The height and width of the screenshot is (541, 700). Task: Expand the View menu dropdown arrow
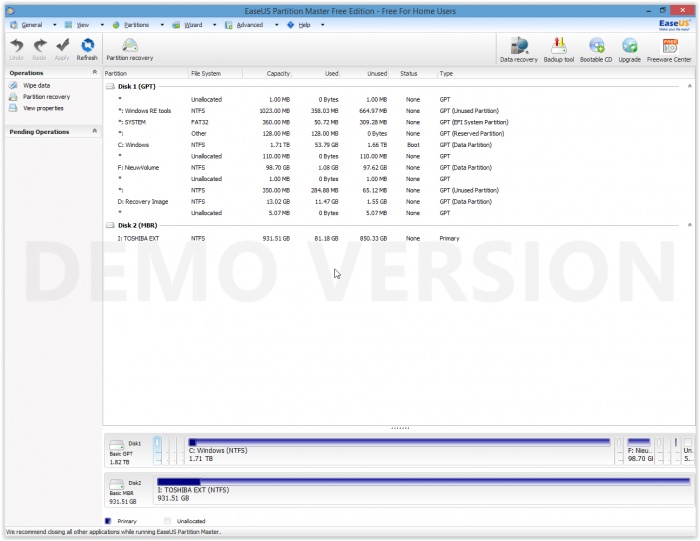(102, 25)
